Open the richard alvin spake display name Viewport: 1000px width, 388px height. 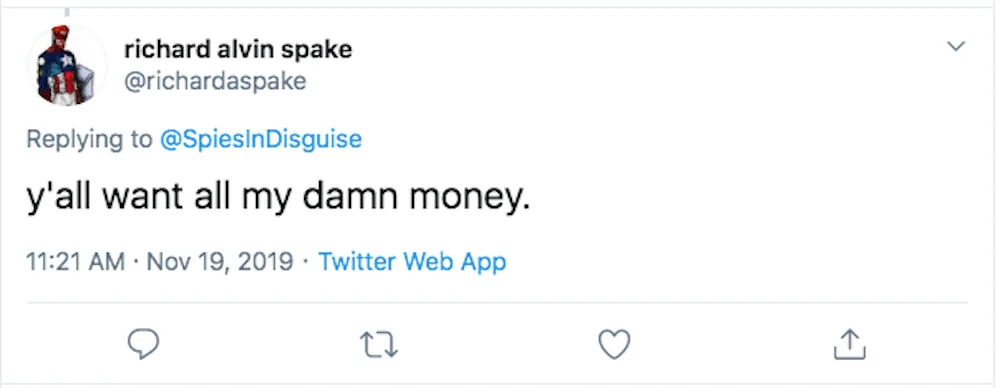[238, 49]
